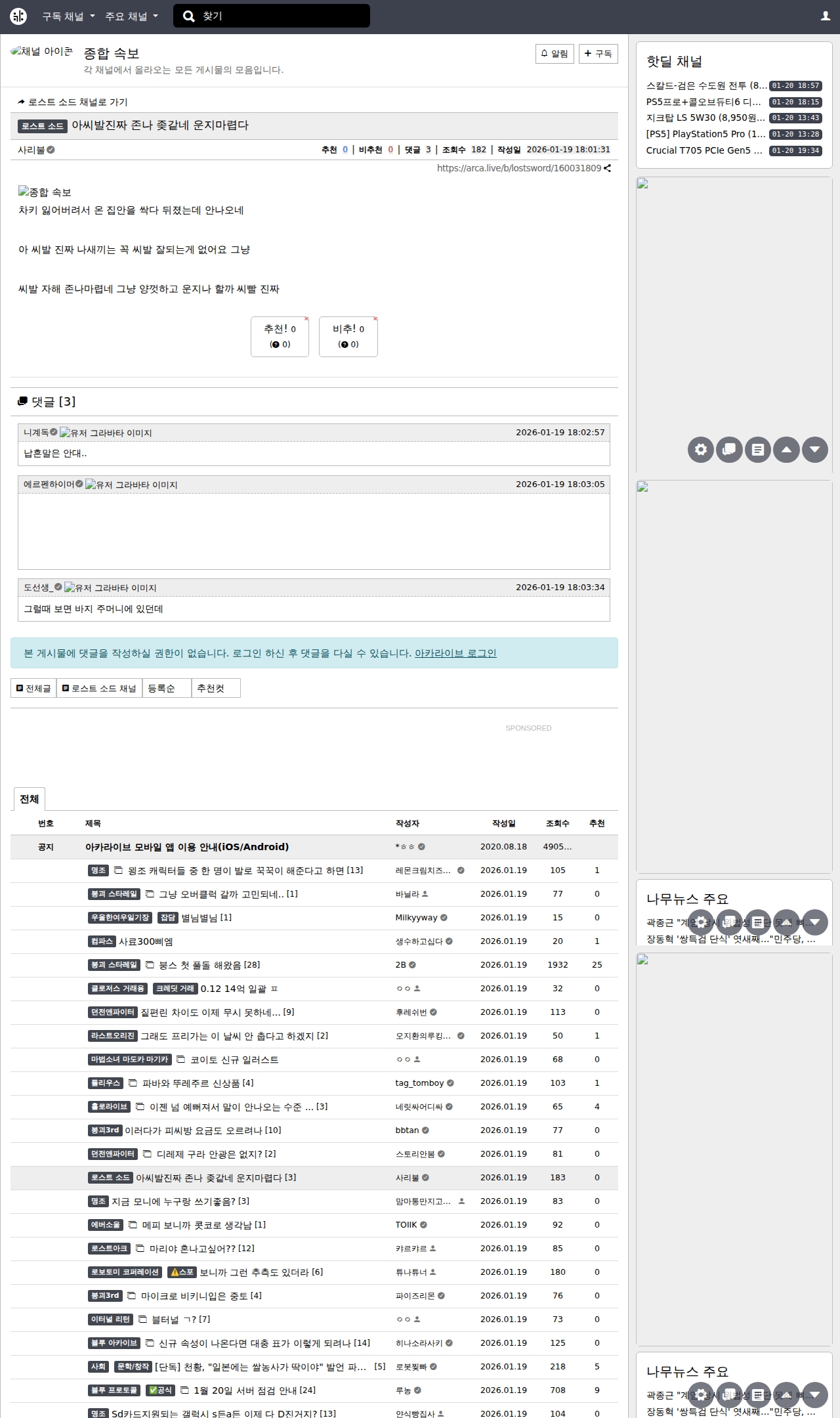Click the 이터널 리턴 channel badge
This screenshot has width=840, height=1418.
[x=111, y=1320]
